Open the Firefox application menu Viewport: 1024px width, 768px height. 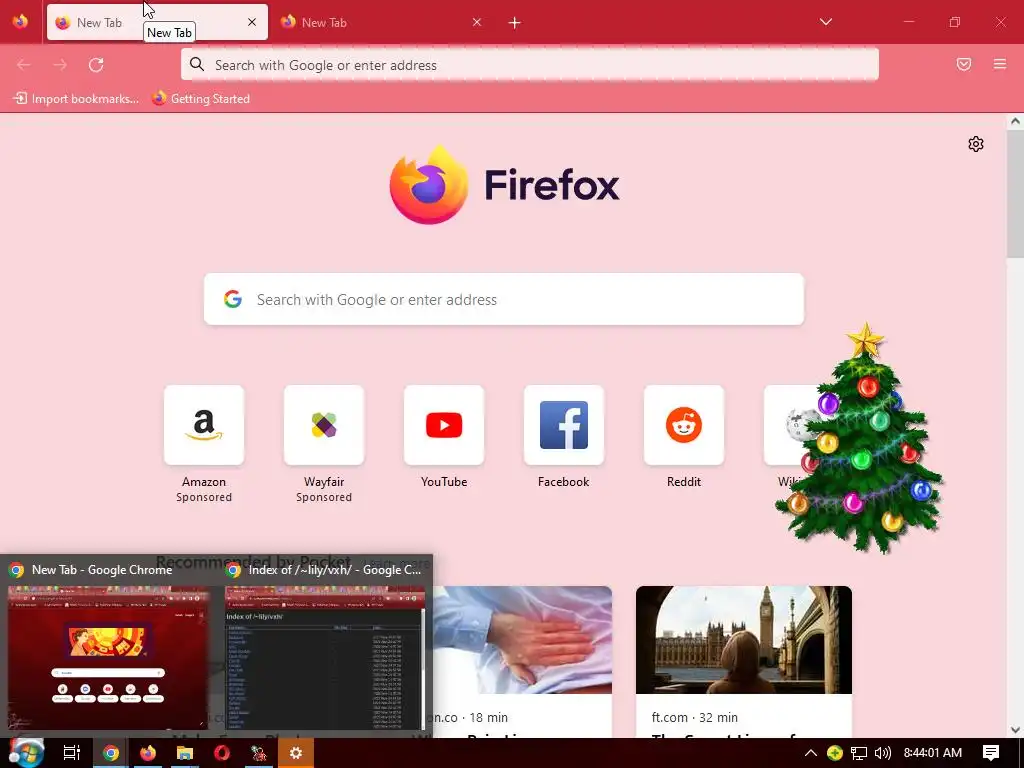[999, 64]
